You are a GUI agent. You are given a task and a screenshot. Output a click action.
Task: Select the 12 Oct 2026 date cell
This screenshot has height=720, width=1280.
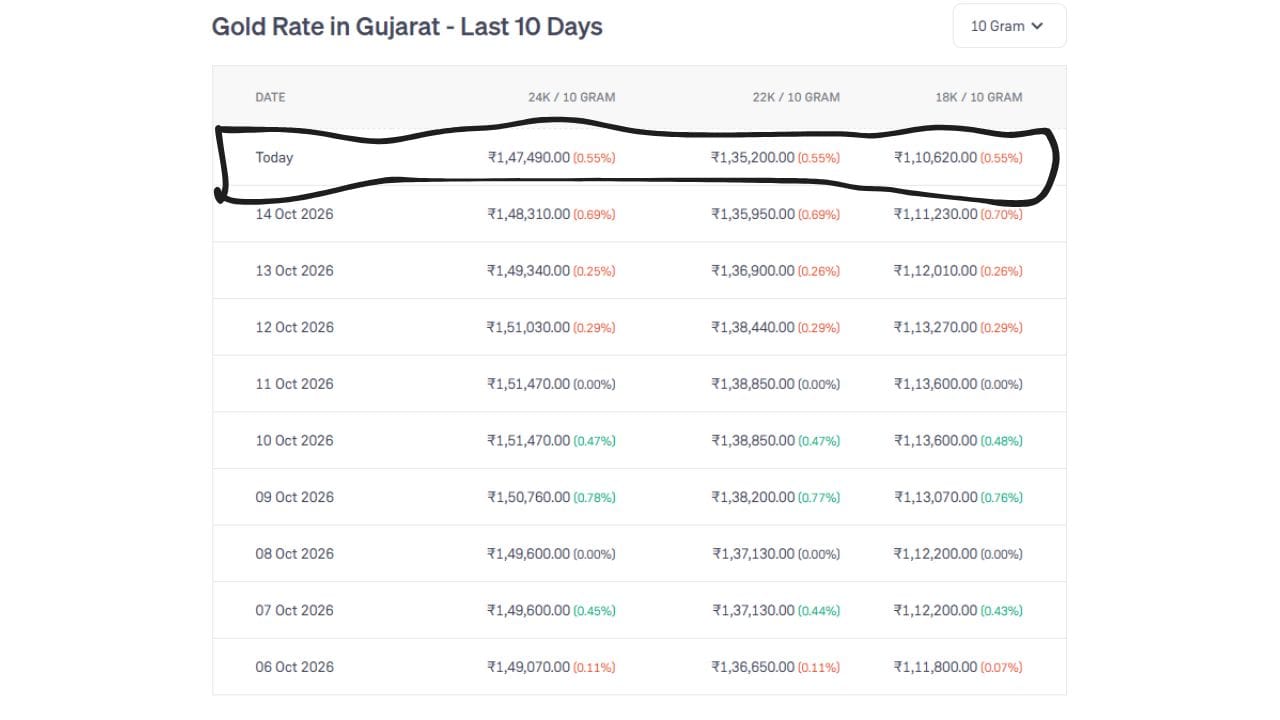tap(294, 327)
